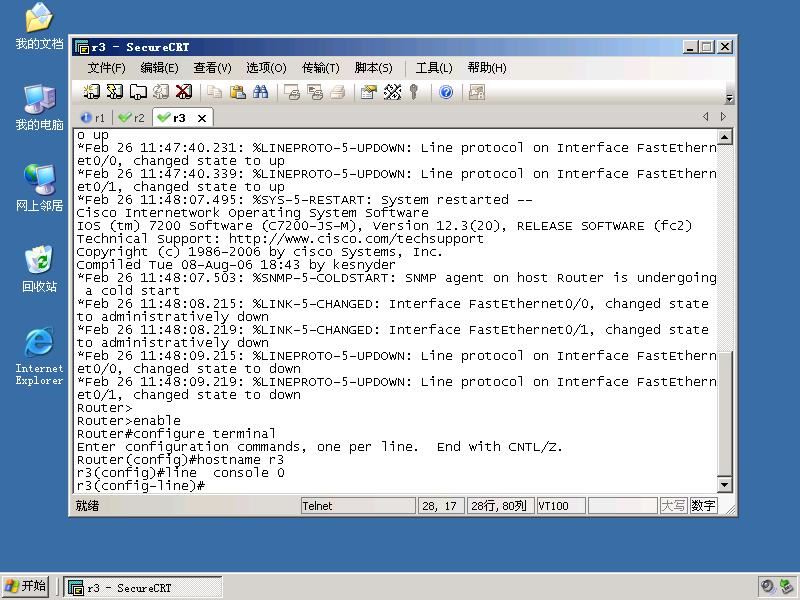Click terminal scrollbar up arrow
The width and height of the screenshot is (800, 600).
[x=725, y=137]
